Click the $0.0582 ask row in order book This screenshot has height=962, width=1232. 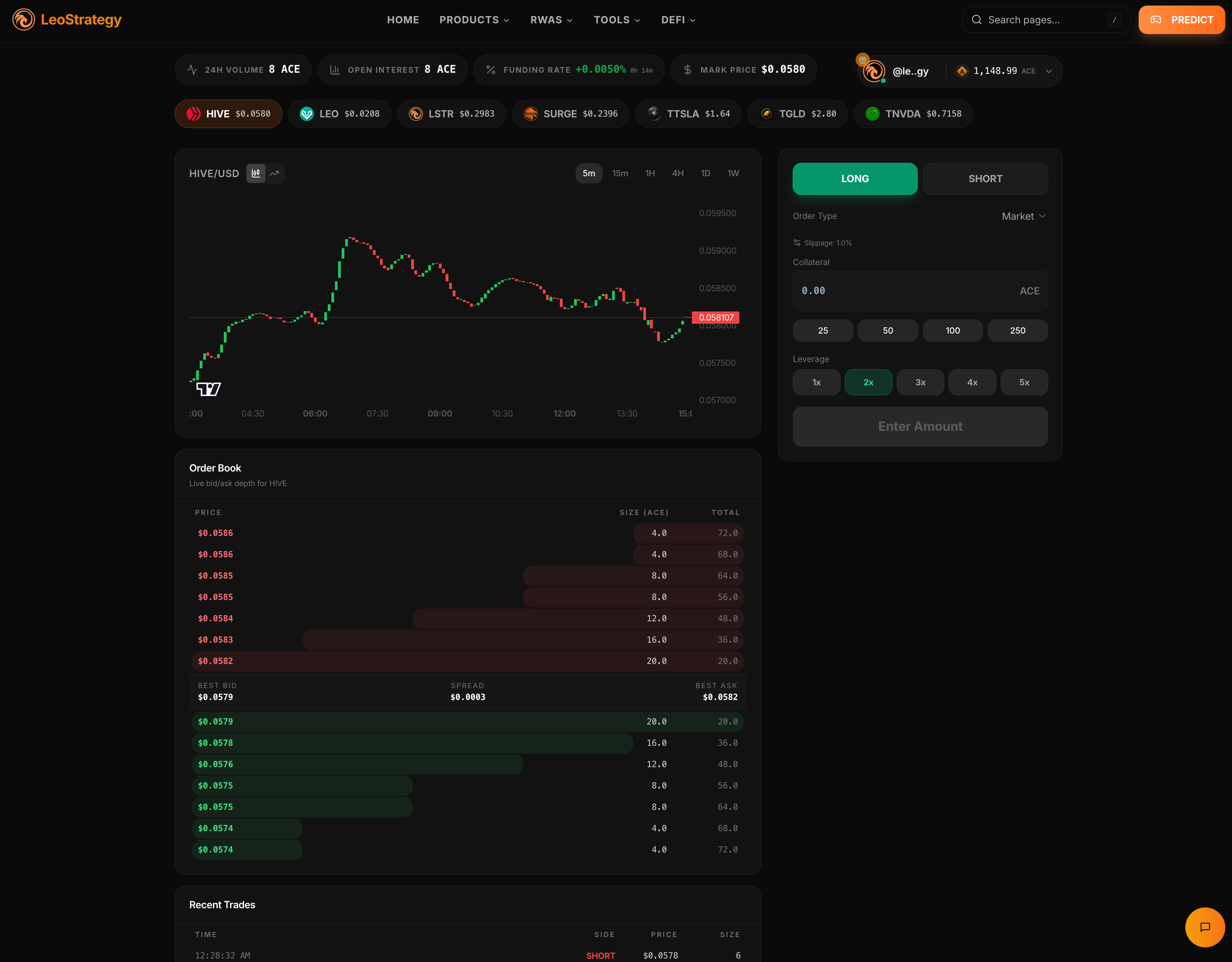coord(468,661)
